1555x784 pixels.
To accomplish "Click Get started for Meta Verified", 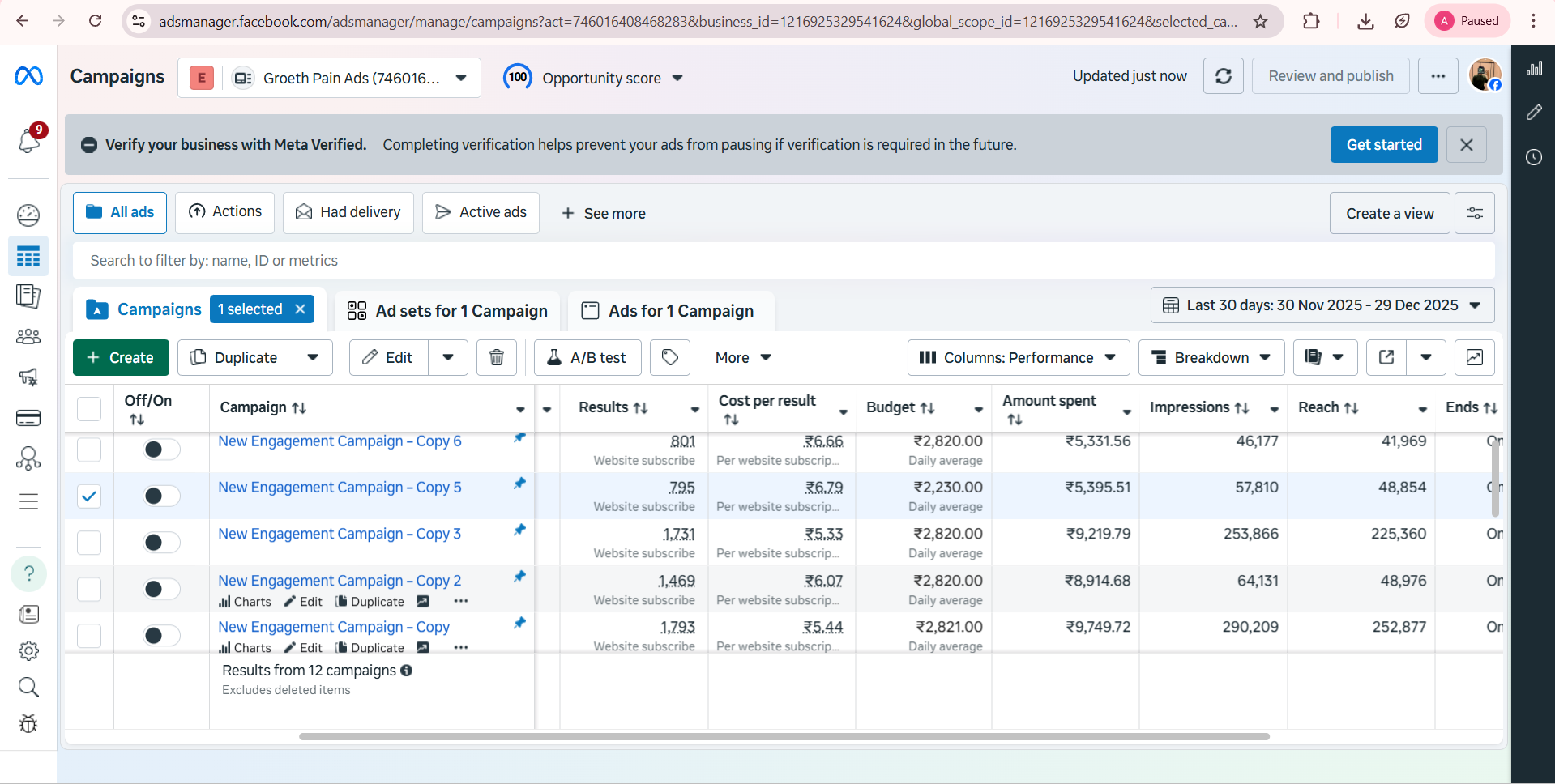I will click(x=1383, y=144).
